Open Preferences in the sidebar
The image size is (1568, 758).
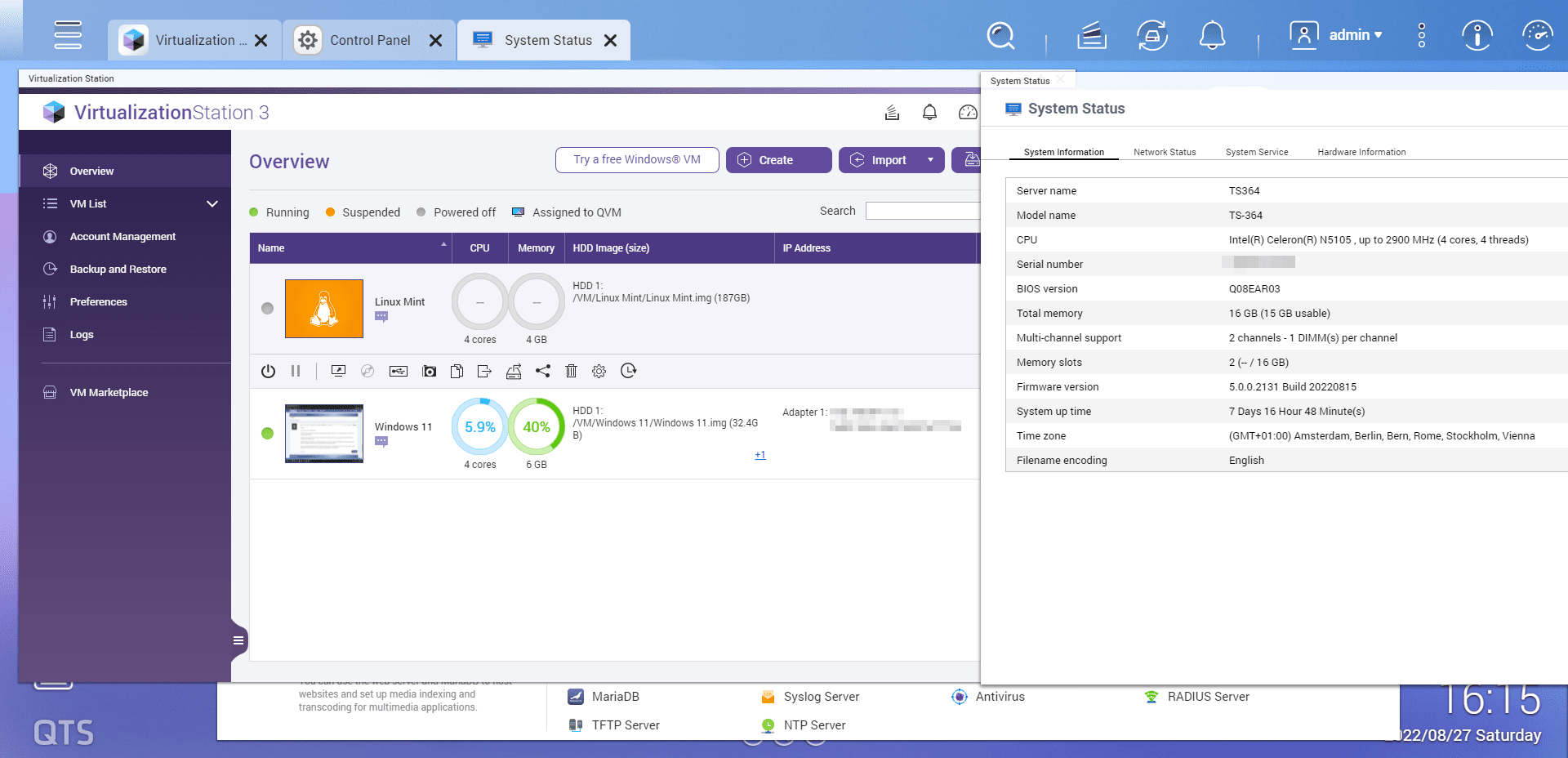tap(125, 301)
